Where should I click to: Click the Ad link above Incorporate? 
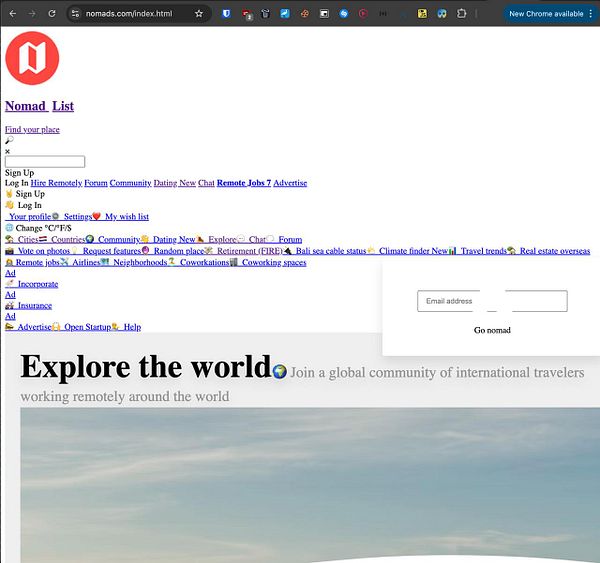pyautogui.click(x=10, y=273)
